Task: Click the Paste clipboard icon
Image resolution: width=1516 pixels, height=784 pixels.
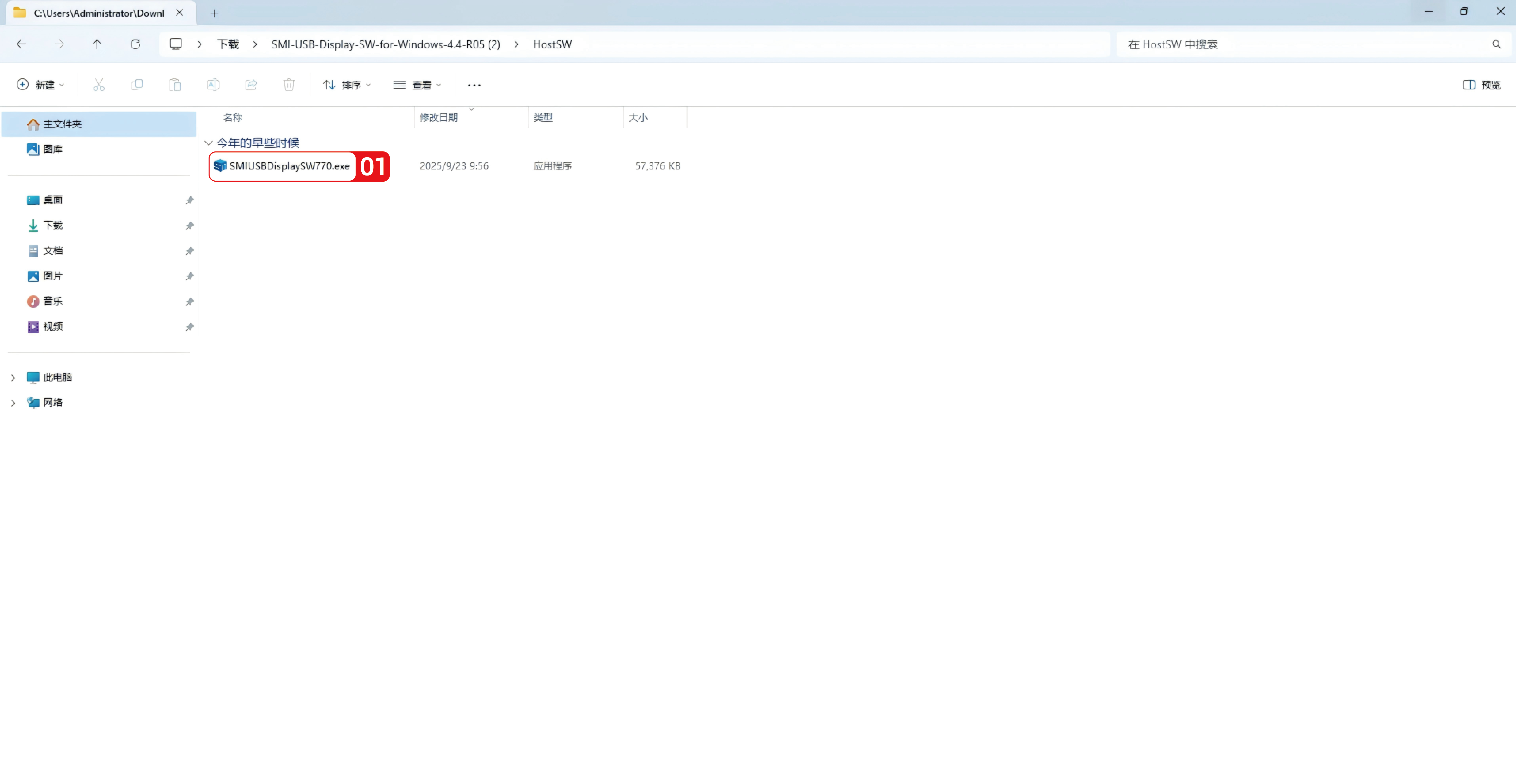Action: pos(175,85)
